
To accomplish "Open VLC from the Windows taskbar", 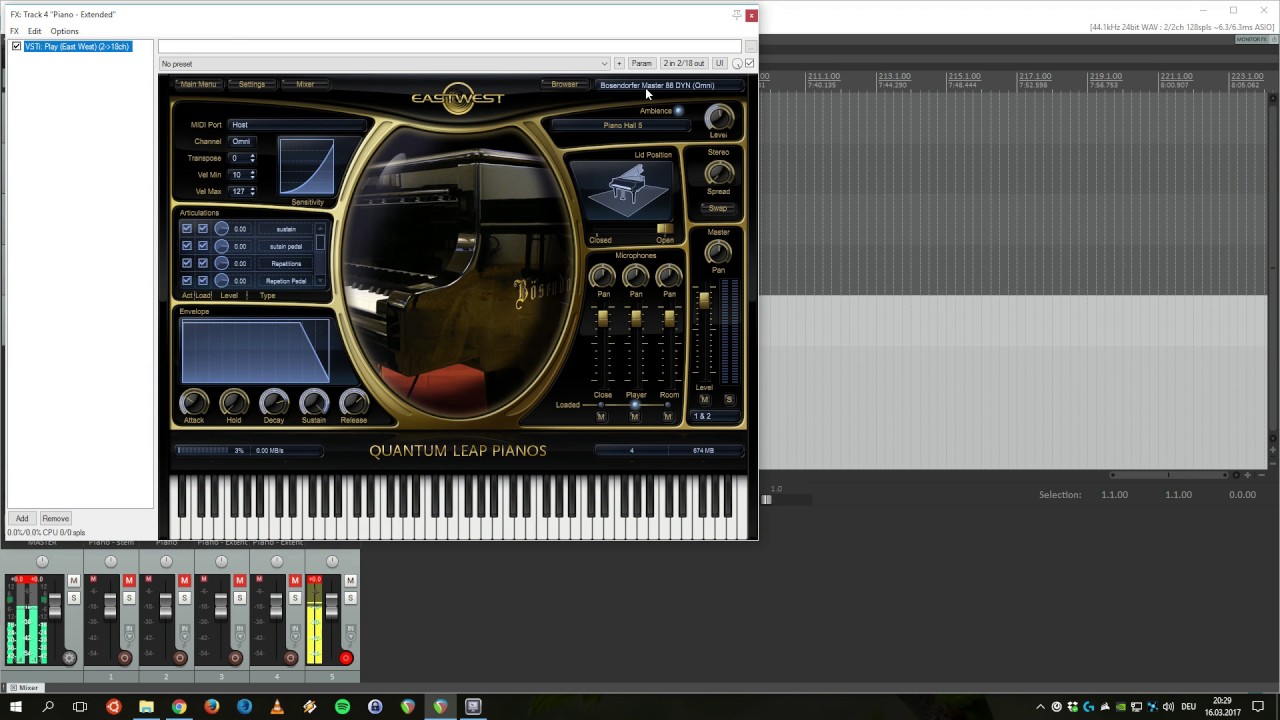I will (277, 706).
